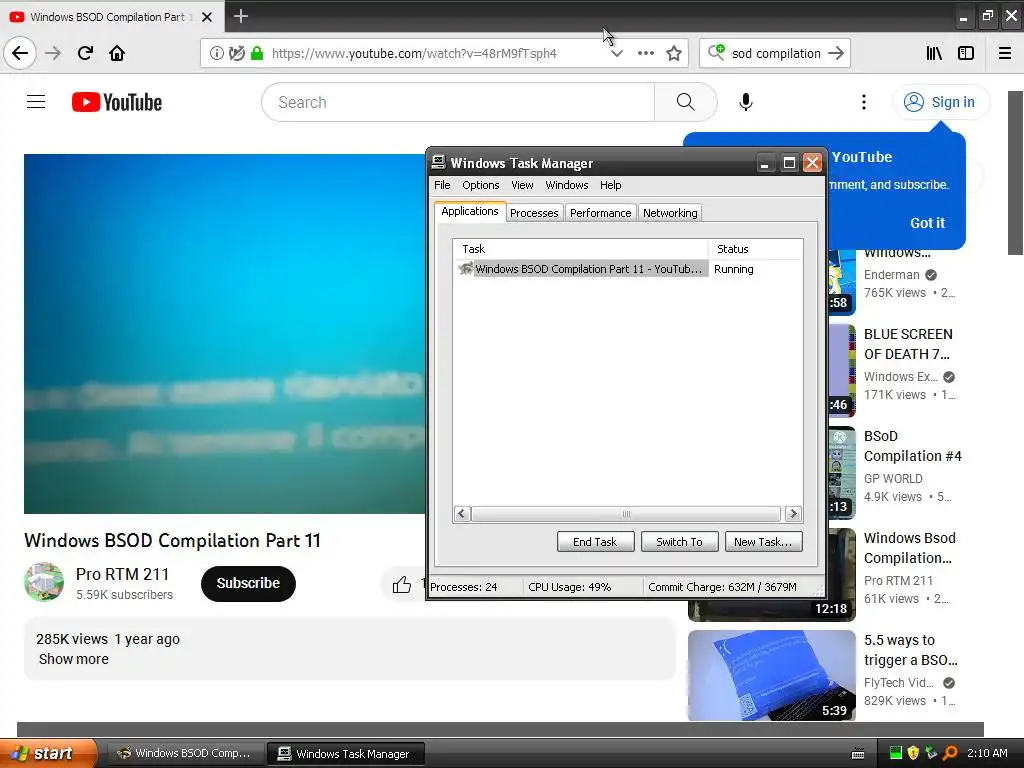Switch to the Processes tab
This screenshot has height=768, width=1024.
pyautogui.click(x=534, y=213)
